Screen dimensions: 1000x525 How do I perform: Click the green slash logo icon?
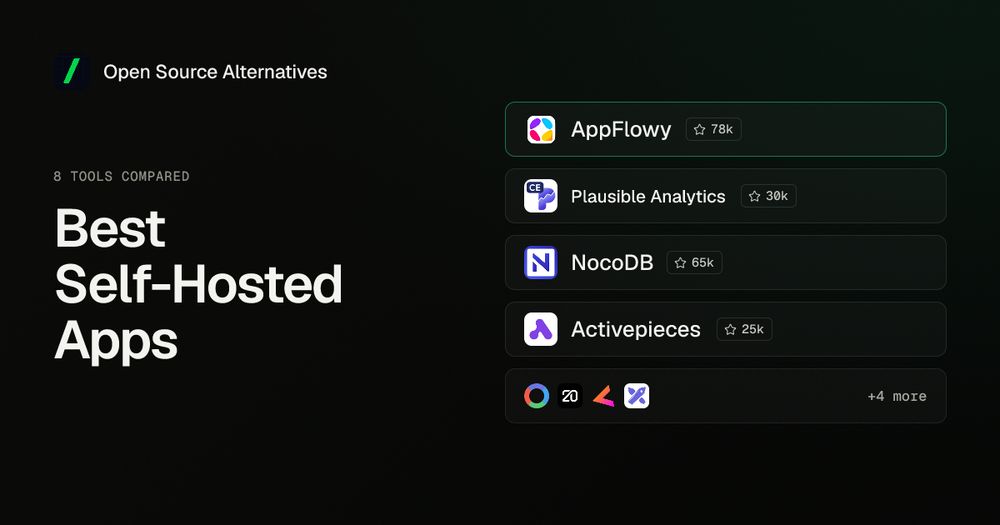pos(71,71)
